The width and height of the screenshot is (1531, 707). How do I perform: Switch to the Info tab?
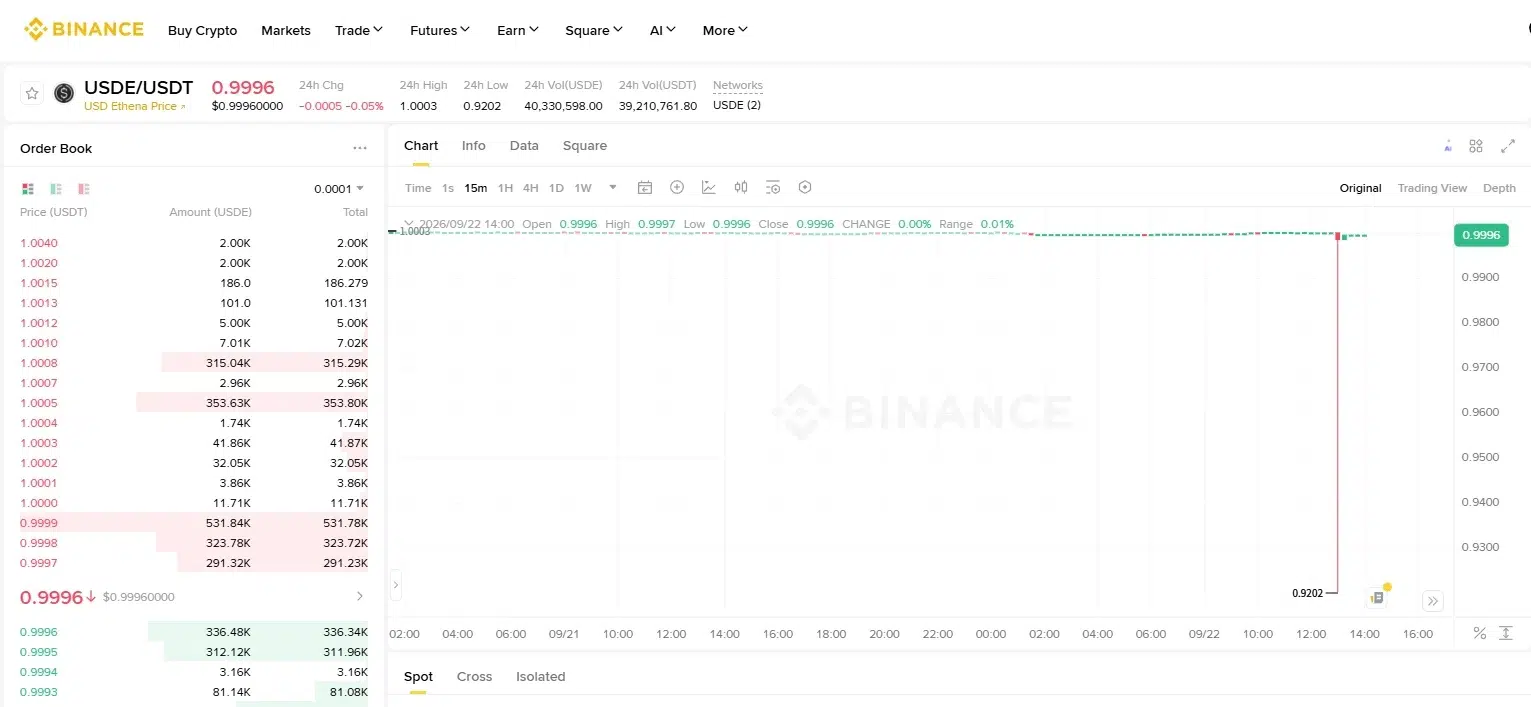point(474,146)
